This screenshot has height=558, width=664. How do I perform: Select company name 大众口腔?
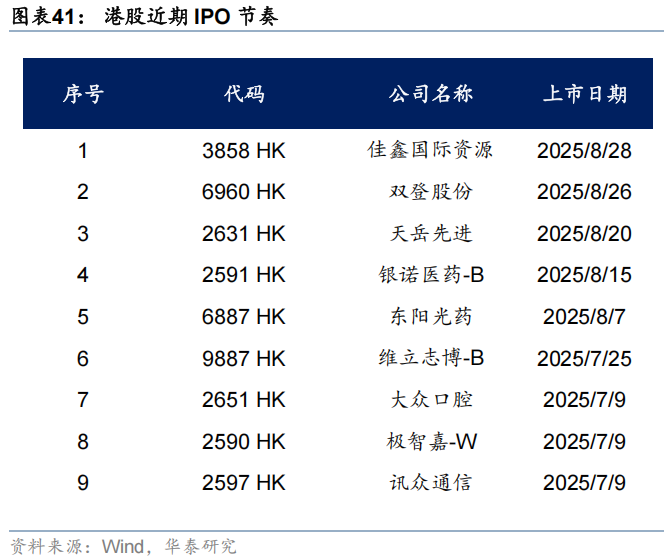point(430,399)
